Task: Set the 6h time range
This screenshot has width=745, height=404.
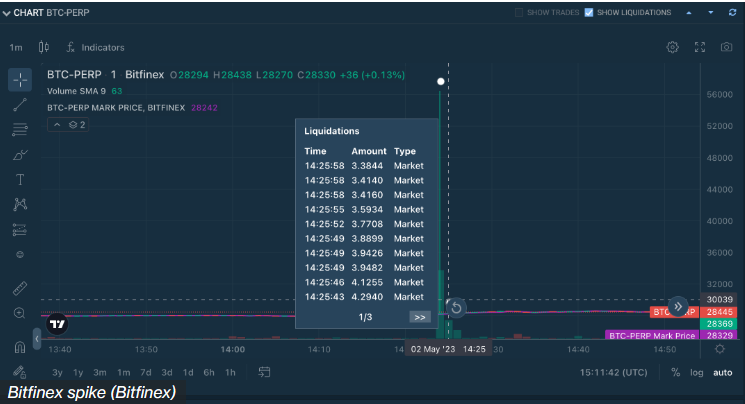Action: [x=209, y=373]
